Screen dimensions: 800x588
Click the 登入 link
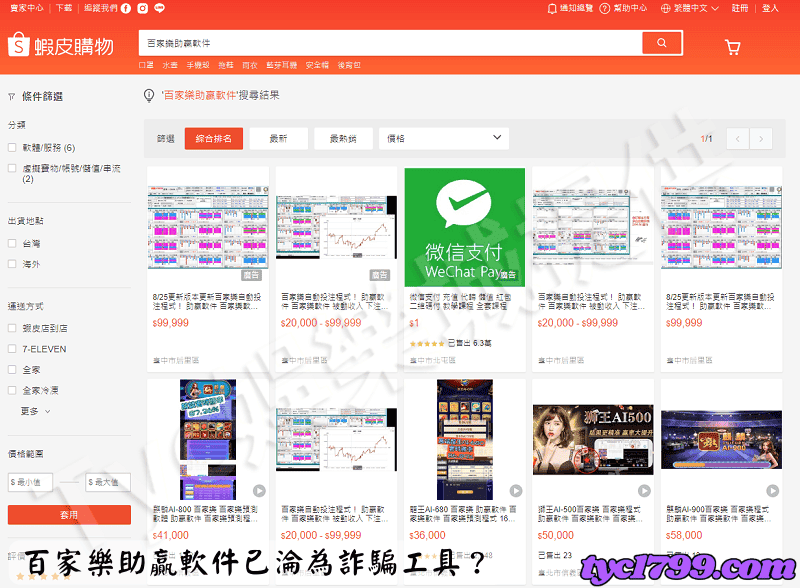(x=770, y=8)
